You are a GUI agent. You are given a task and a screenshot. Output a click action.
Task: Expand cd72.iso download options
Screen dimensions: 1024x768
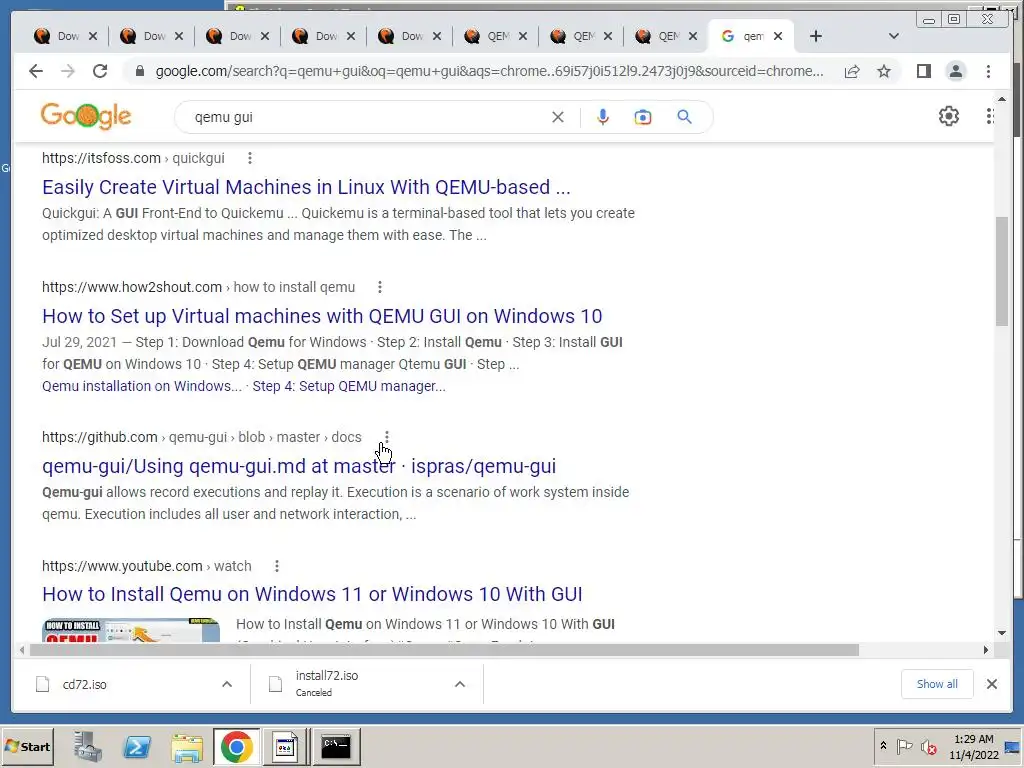pos(227,684)
